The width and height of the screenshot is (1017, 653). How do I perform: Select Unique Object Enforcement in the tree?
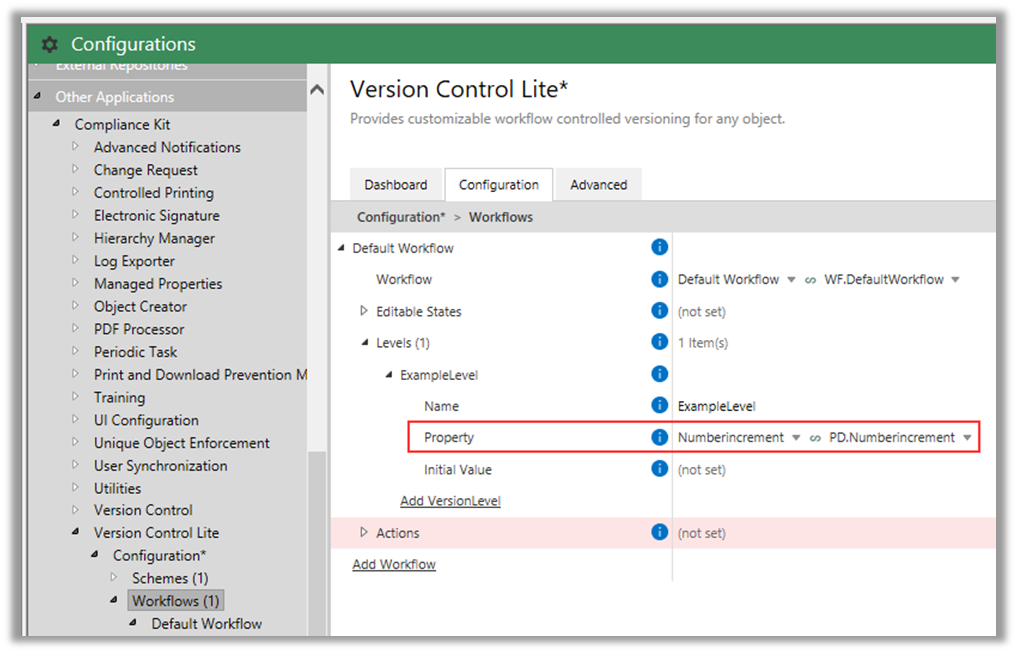pos(181,442)
